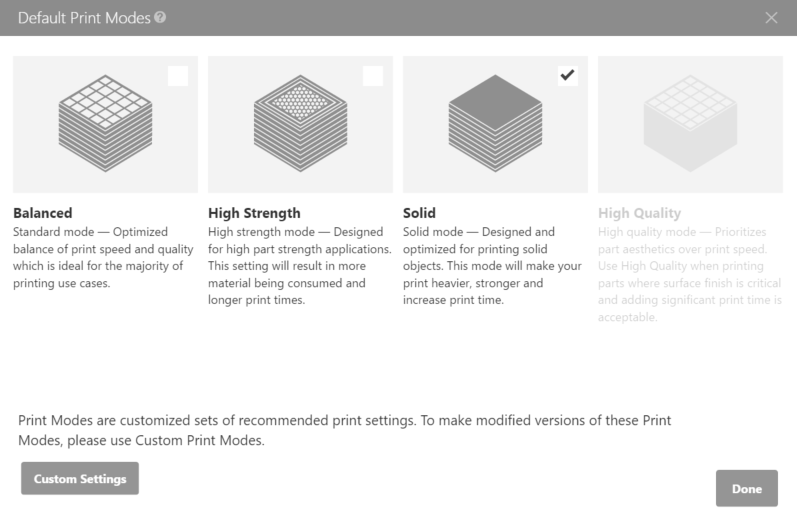Click the Solid mode heading
This screenshot has width=797, height=525.
click(x=419, y=213)
